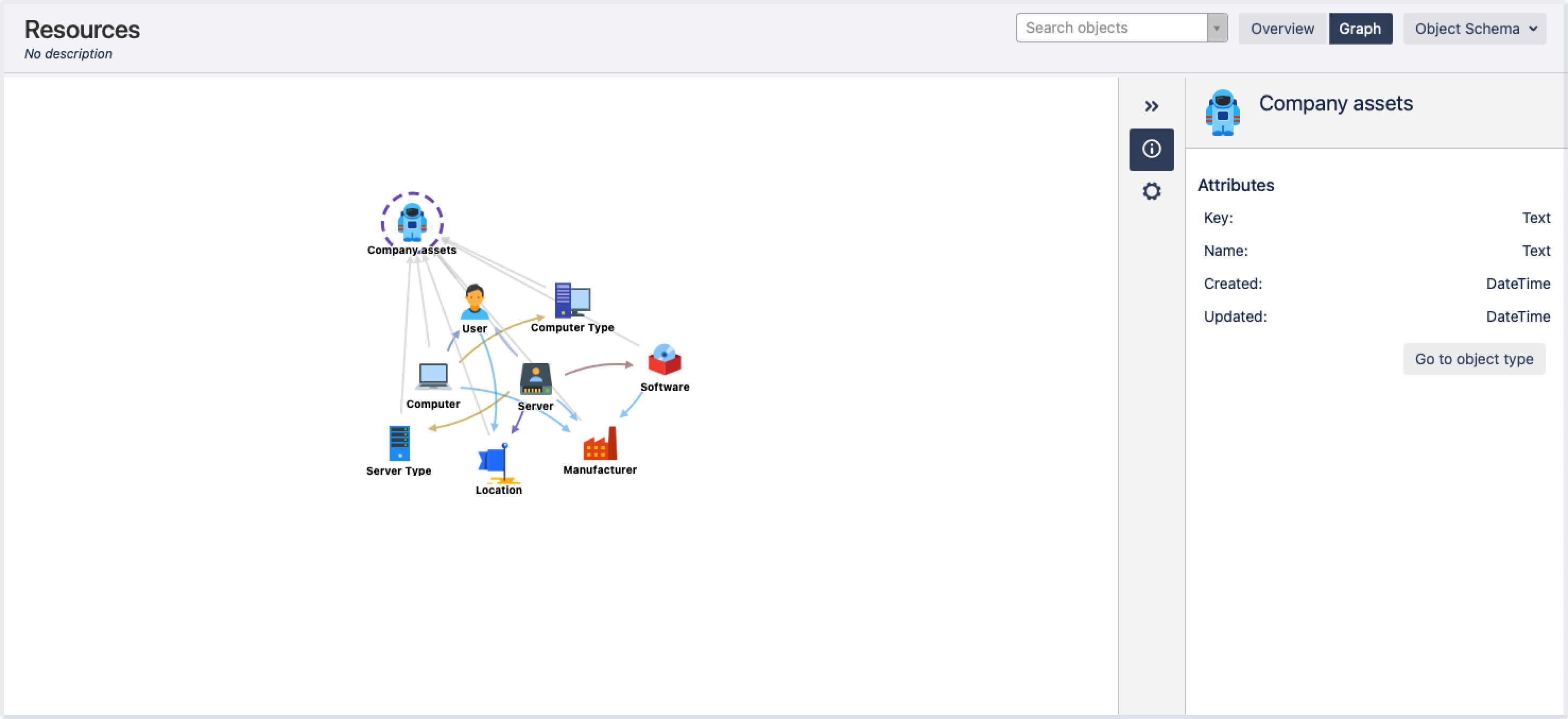The width and height of the screenshot is (1568, 719).
Task: Click the User node in graph
Action: pos(474,302)
